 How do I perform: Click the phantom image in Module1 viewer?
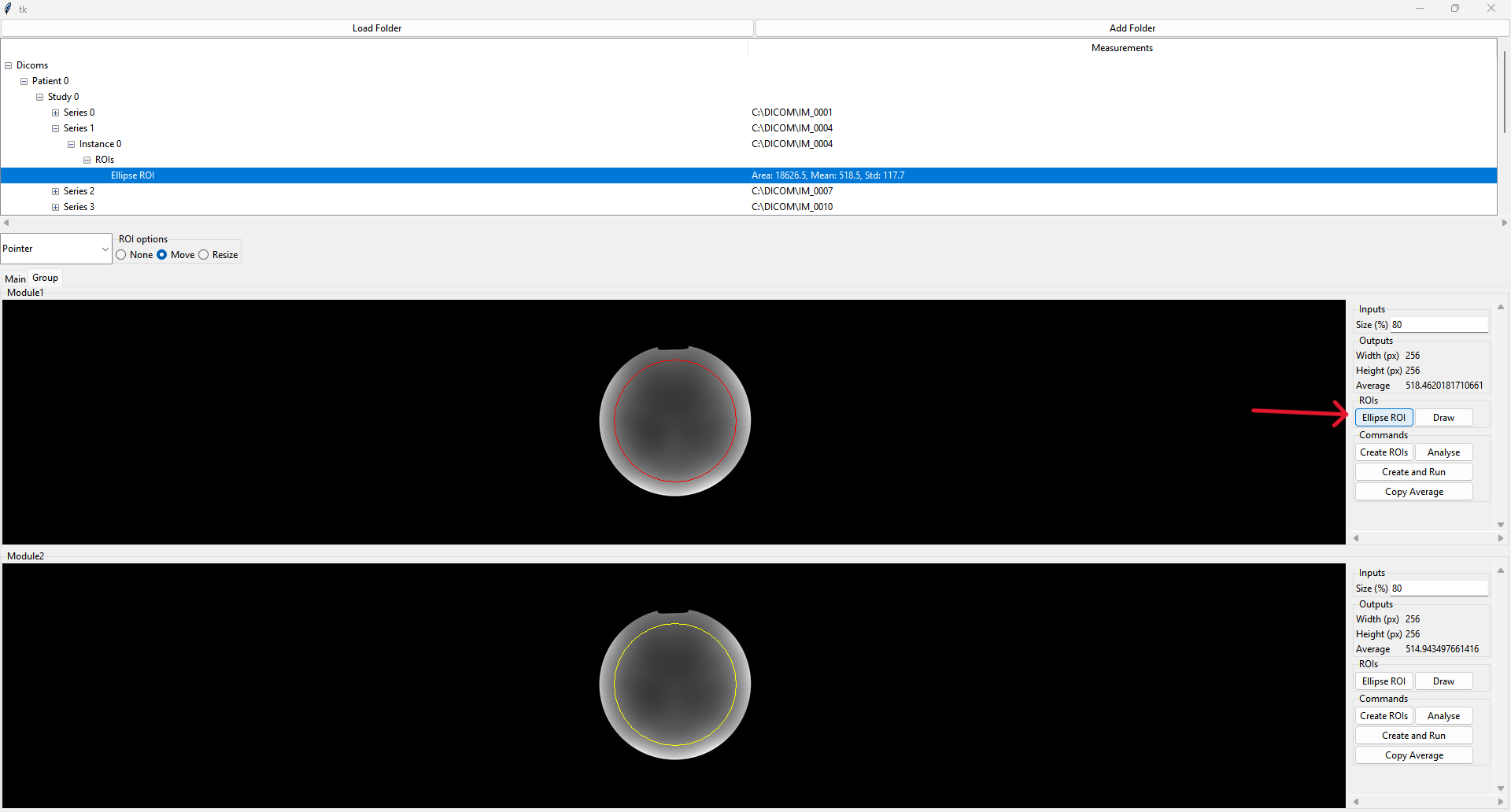[674, 421]
